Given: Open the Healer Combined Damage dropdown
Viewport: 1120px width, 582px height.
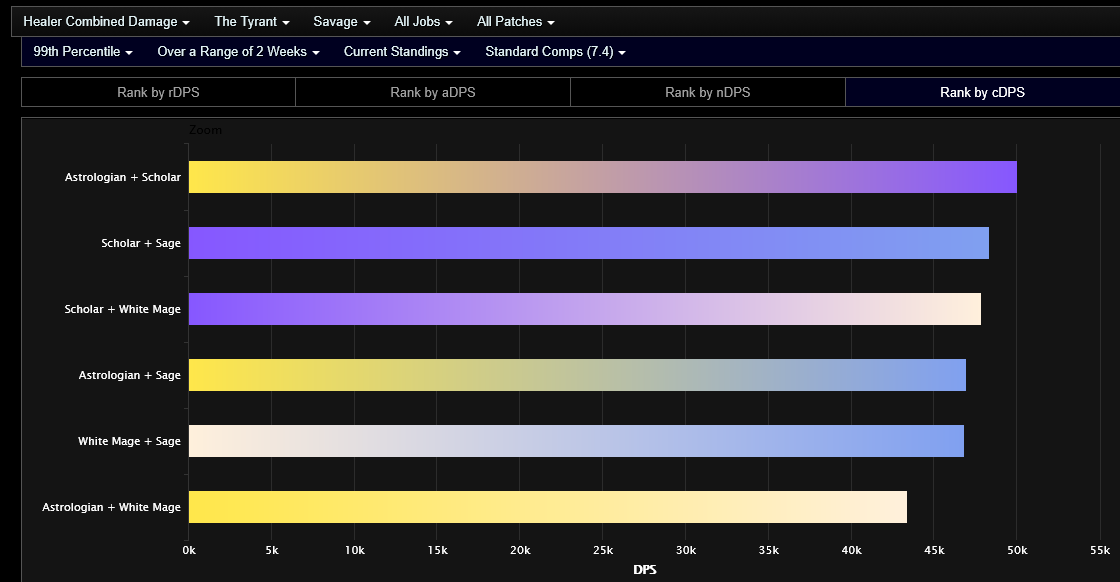Looking at the screenshot, I should pos(106,21).
